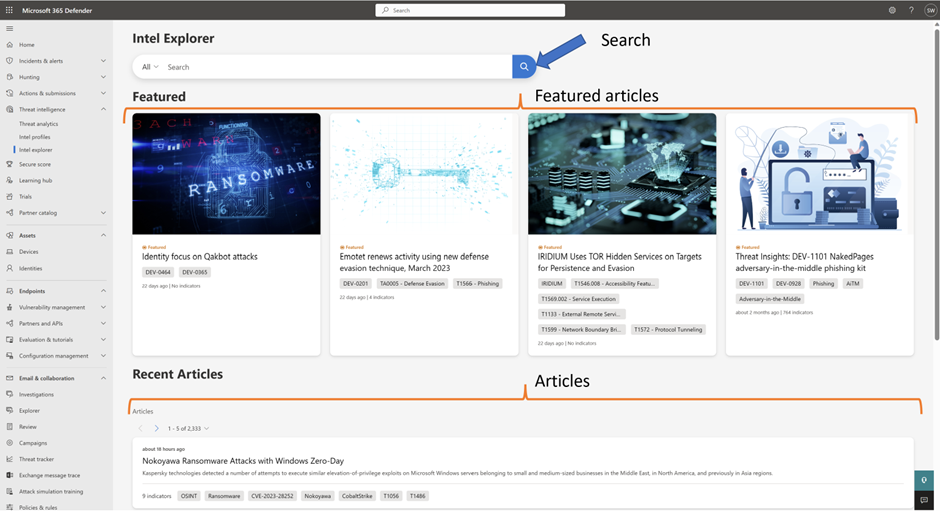The image size is (940, 511).
Task: Click the Partners and APIs icon
Action: click(10, 324)
